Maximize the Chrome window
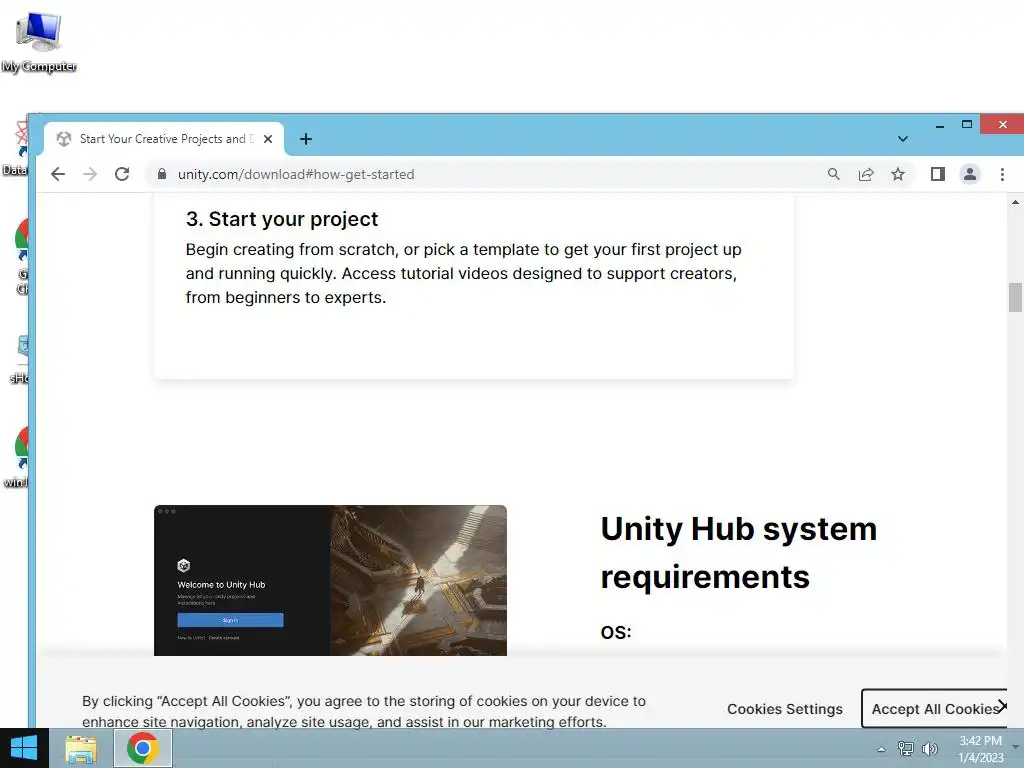1024x768 pixels. 967,124
